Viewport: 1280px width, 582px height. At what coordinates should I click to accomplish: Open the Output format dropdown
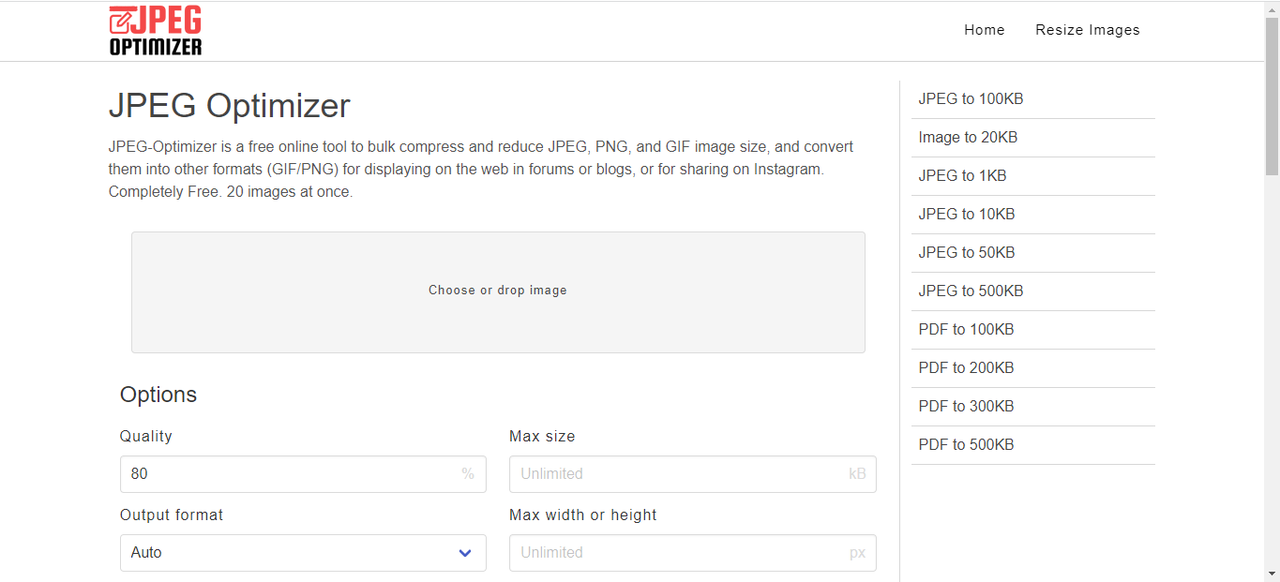303,553
